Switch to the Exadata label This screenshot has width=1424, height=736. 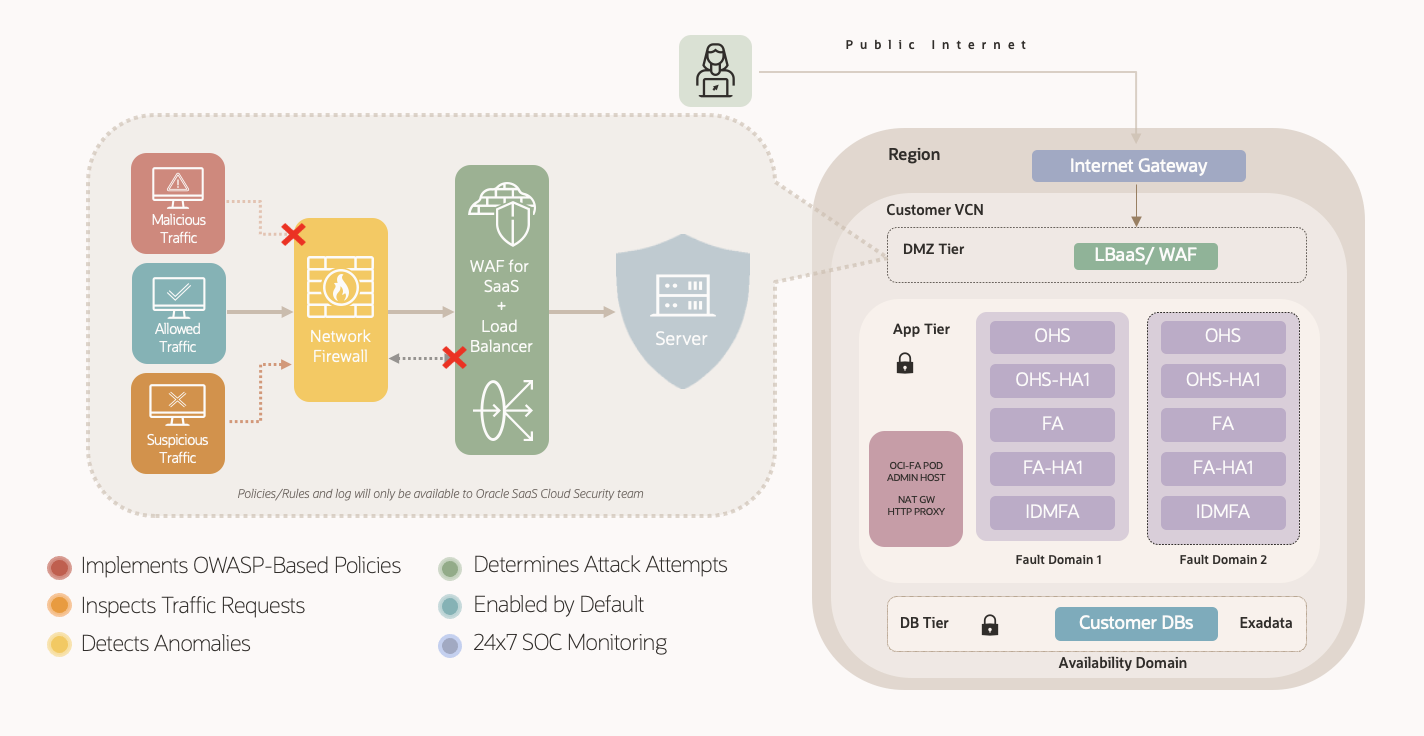point(1265,623)
